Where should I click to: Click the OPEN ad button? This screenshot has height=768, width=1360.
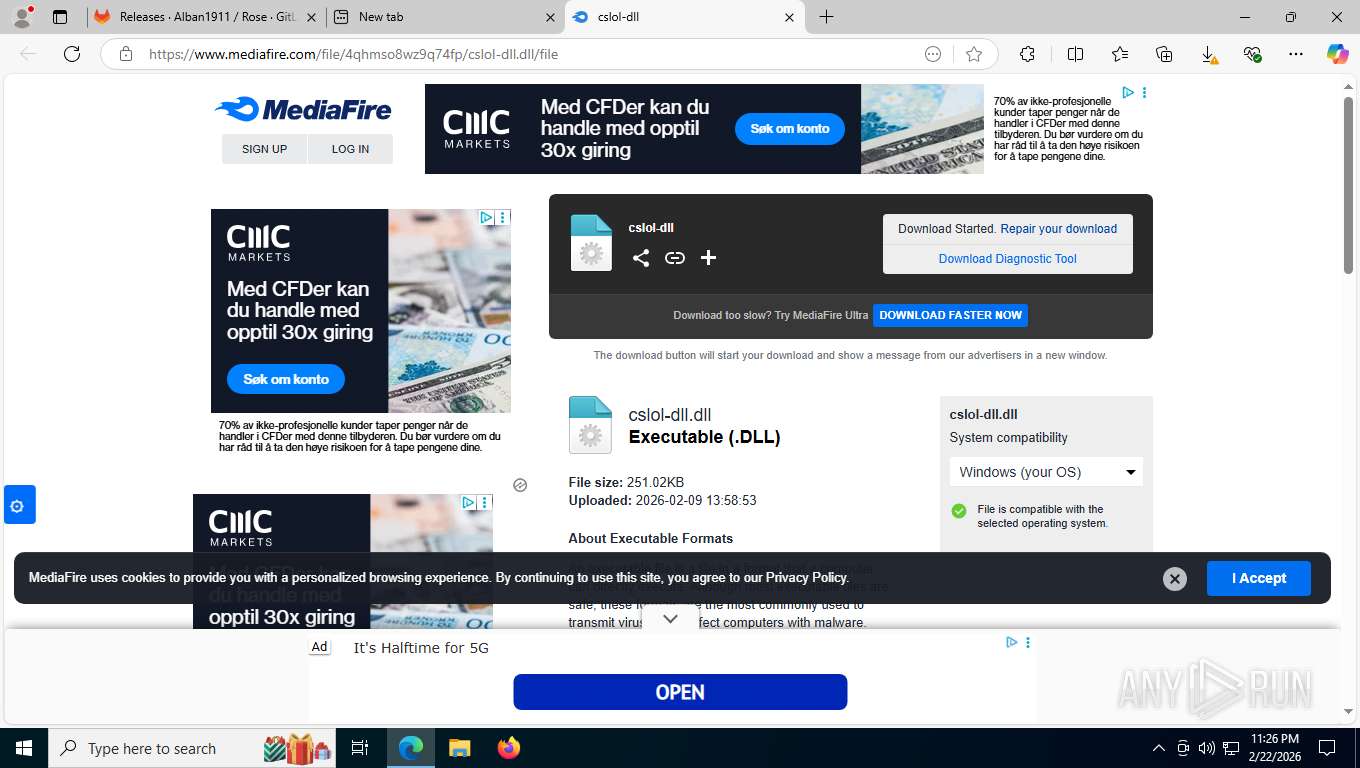(x=680, y=692)
